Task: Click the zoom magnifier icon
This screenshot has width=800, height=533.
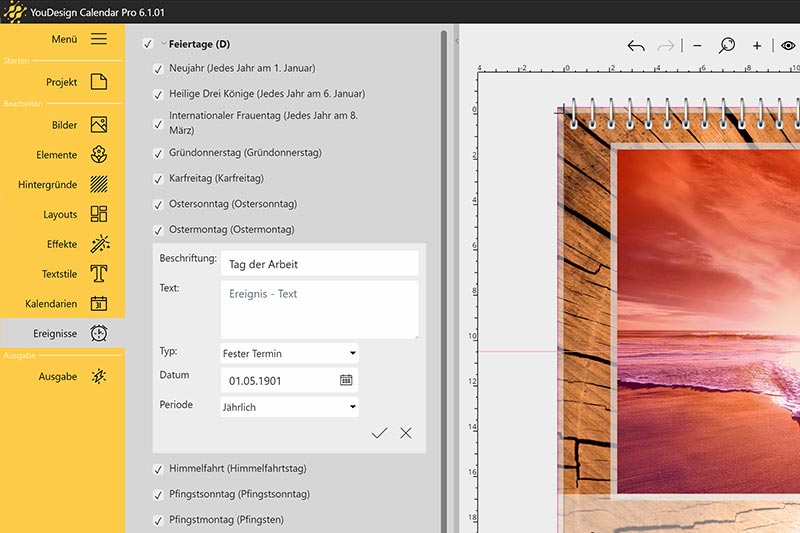Action: click(727, 46)
